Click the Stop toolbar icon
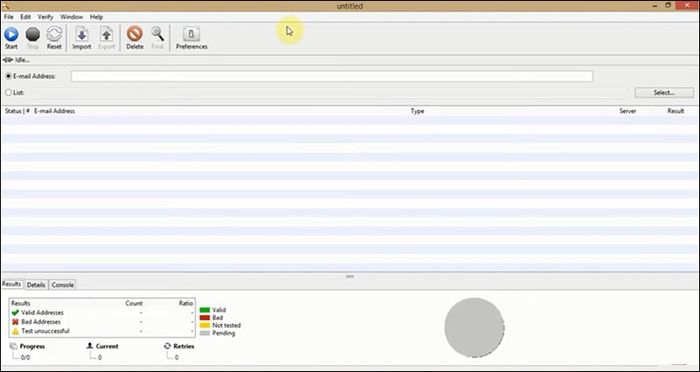The image size is (700, 372). 33,34
